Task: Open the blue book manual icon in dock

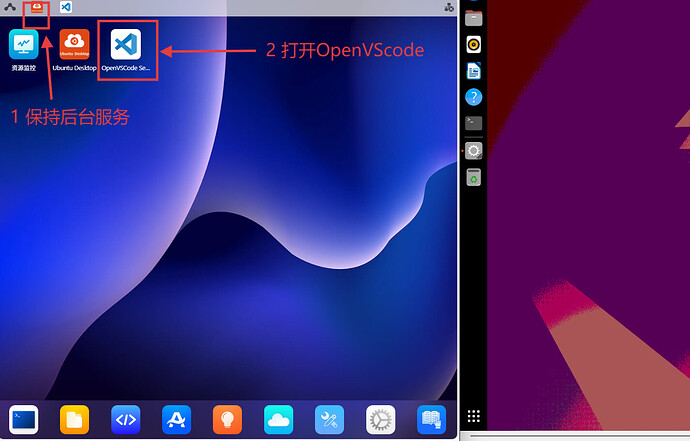Action: pos(431,419)
